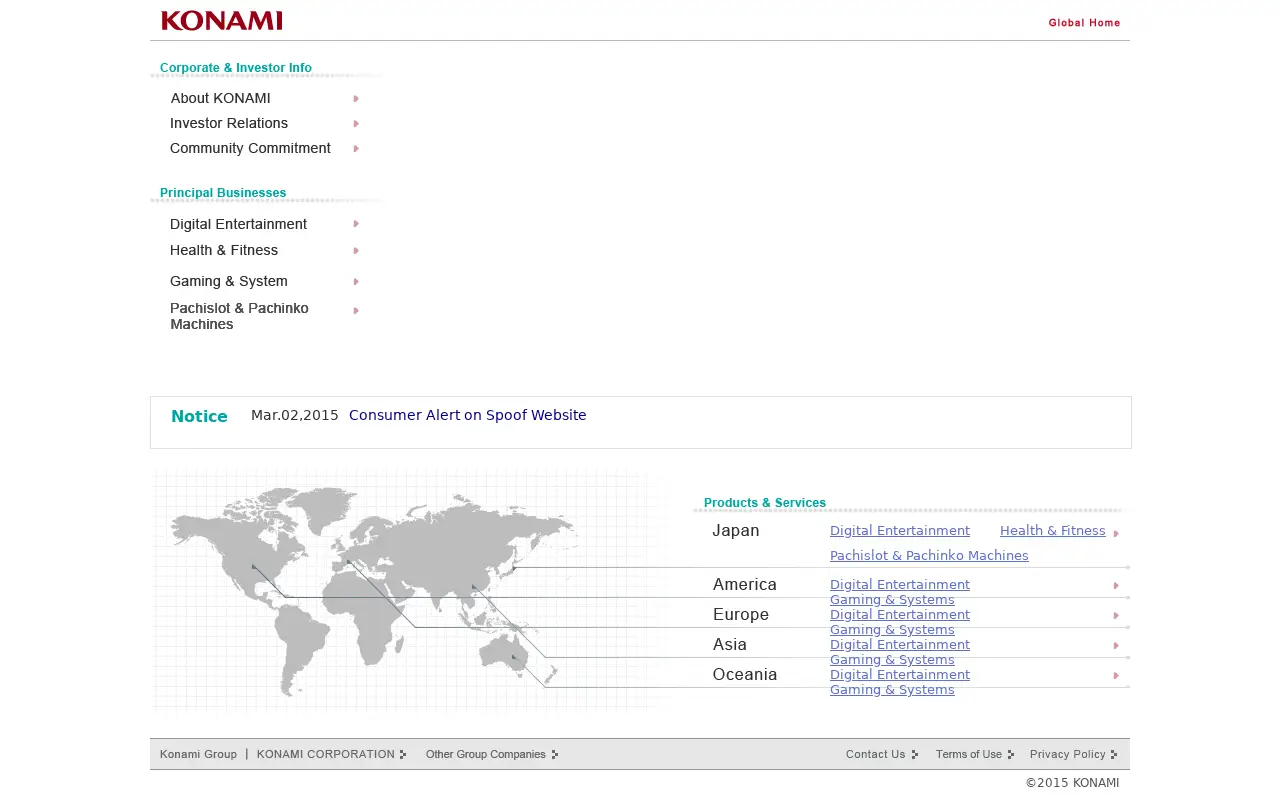Screen dimensions: 1280x800
Task: Open America Gaming & Systems link
Action: [892, 600]
